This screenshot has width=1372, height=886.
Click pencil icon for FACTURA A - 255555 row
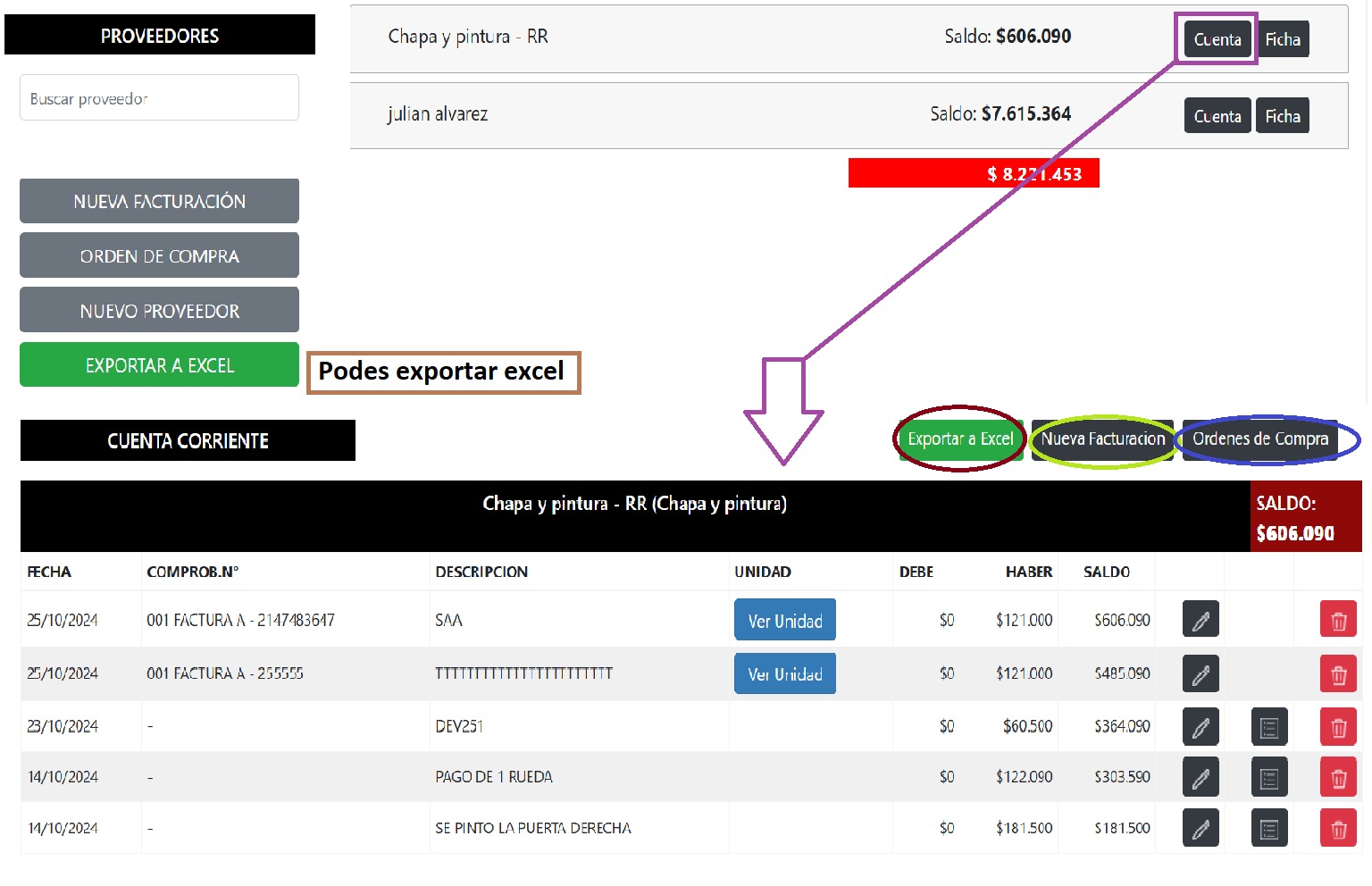coord(1200,673)
